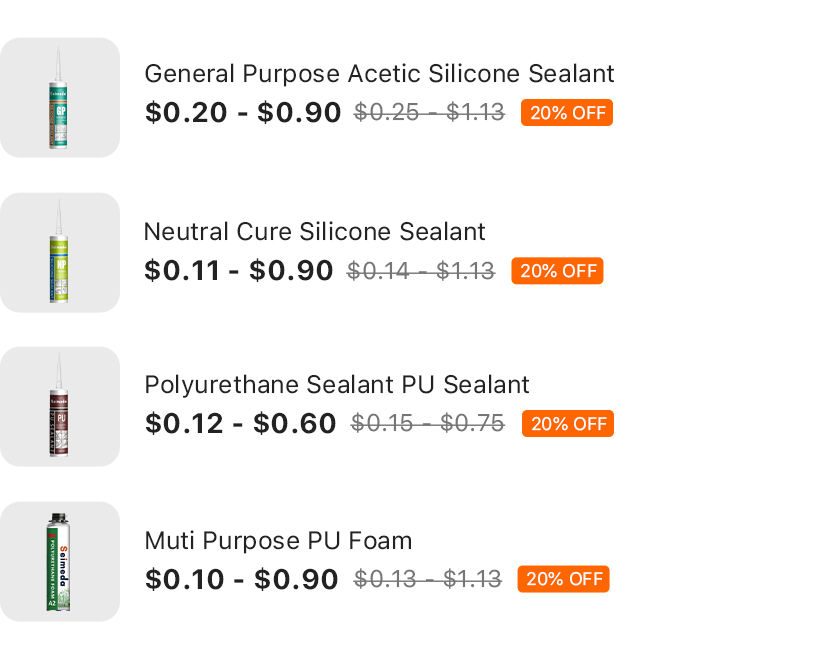Open the General Purpose Acetic Silicone Sealant title
The width and height of the screenshot is (816, 660).
click(x=379, y=74)
